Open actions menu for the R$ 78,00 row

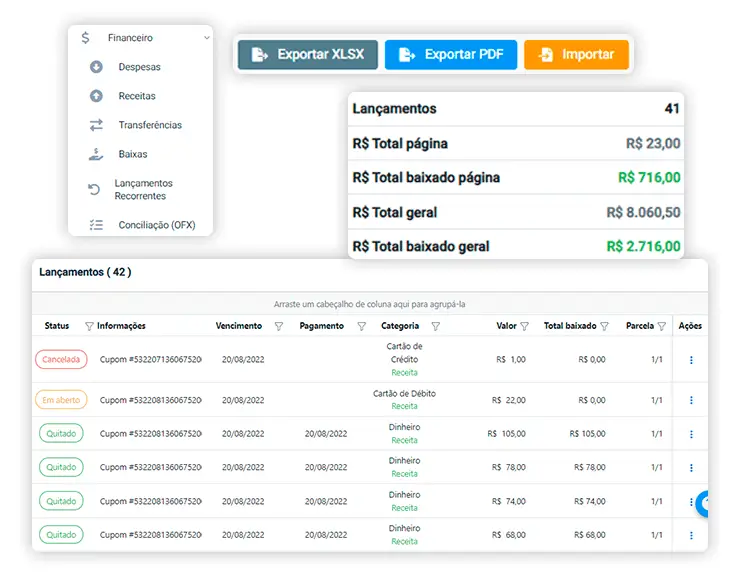691,468
